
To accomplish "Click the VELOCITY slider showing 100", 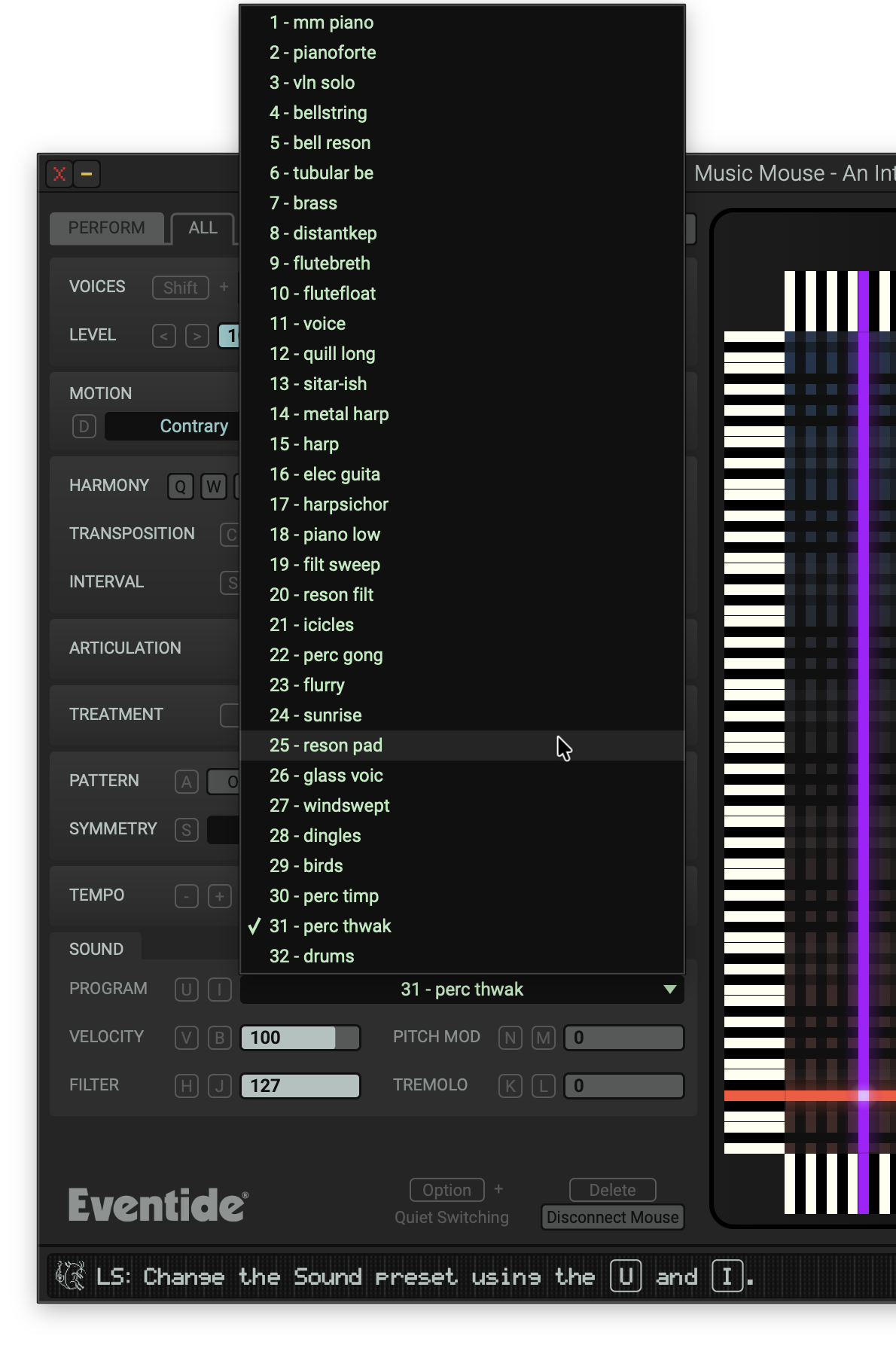I will tap(300, 1038).
